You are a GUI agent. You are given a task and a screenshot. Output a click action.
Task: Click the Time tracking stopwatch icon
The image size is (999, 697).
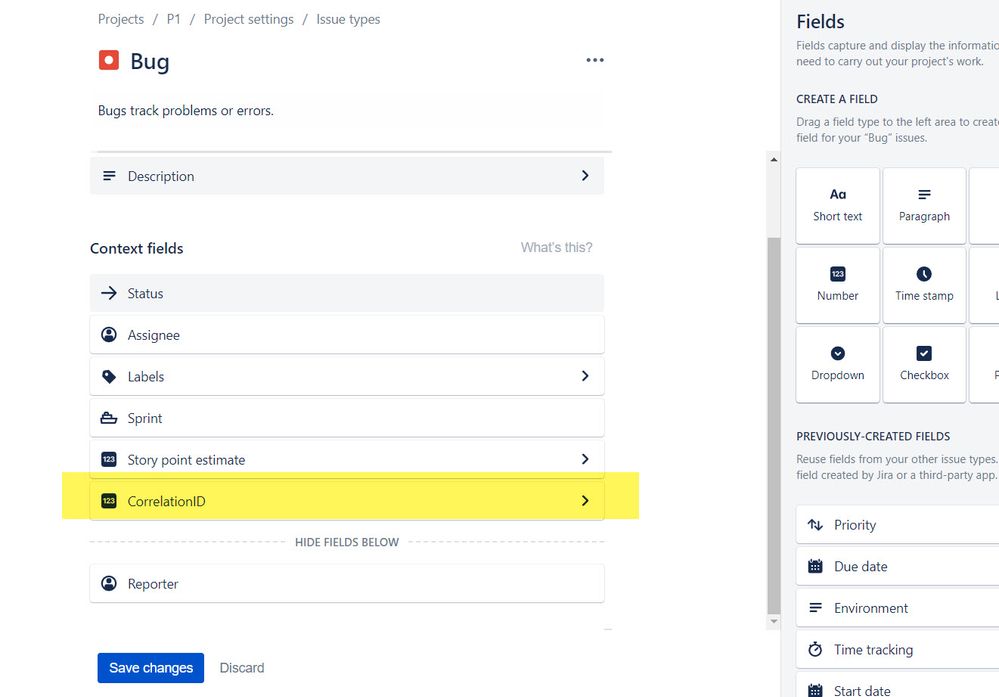815,649
